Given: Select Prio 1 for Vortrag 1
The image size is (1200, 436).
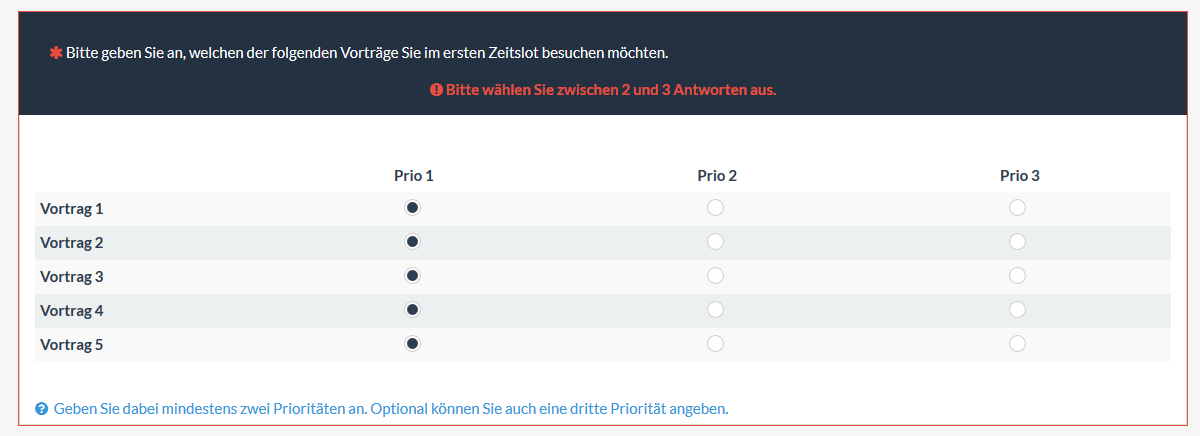Looking at the screenshot, I should 413,208.
